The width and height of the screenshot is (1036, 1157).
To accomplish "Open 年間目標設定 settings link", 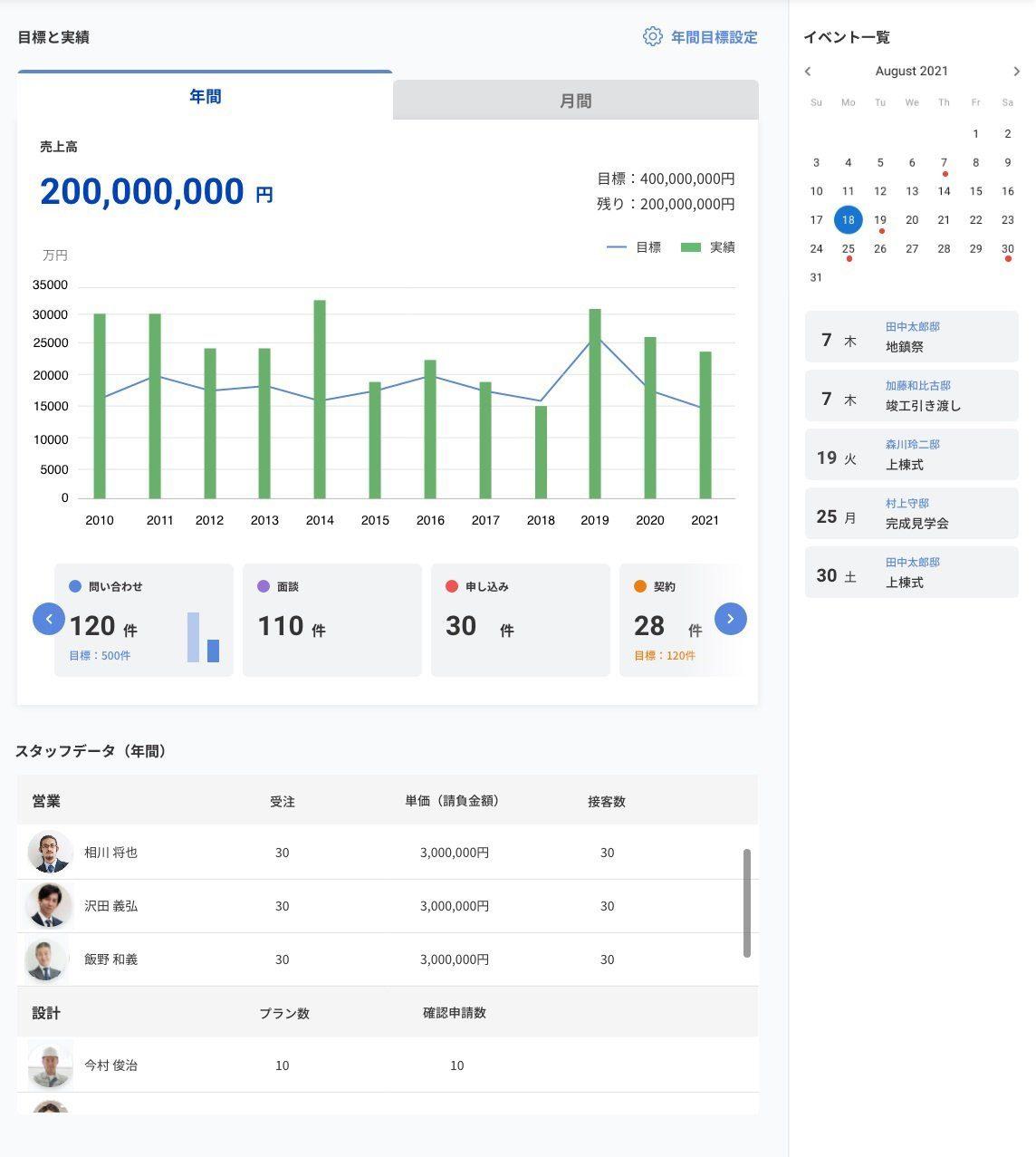I will [x=714, y=37].
